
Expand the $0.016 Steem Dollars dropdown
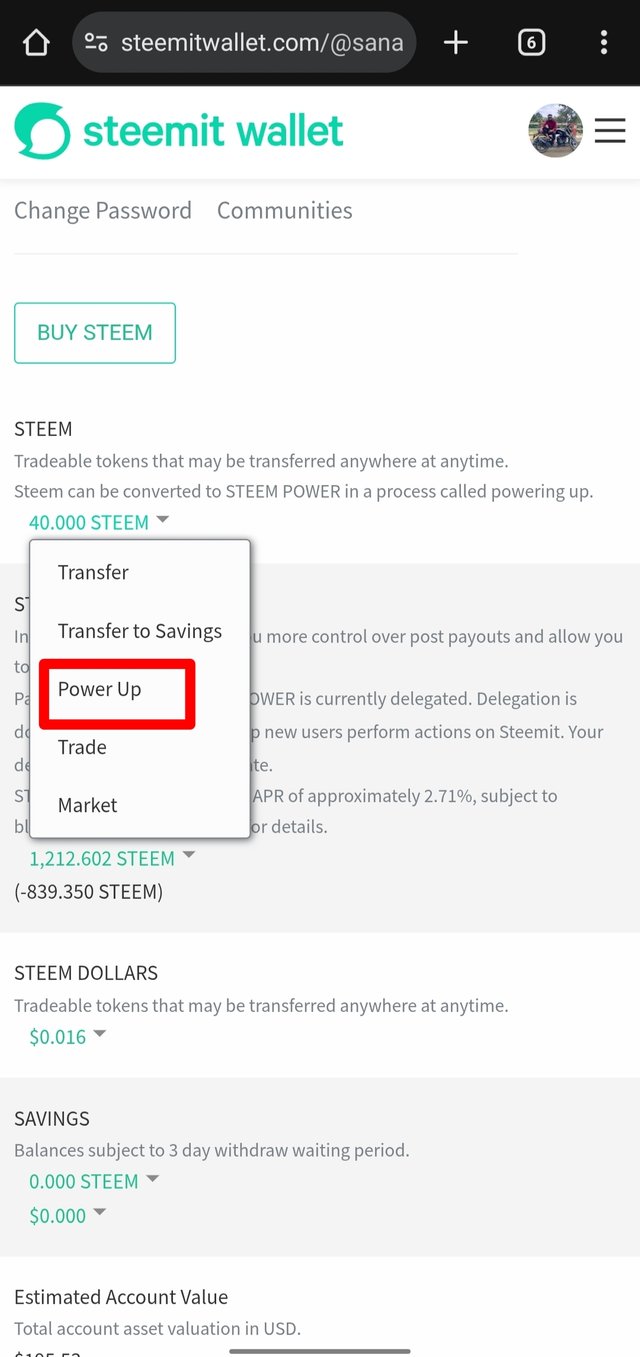[67, 1037]
